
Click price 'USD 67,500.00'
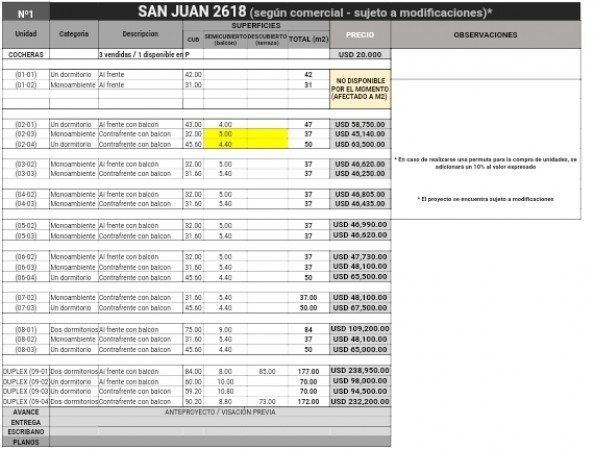click(360, 308)
